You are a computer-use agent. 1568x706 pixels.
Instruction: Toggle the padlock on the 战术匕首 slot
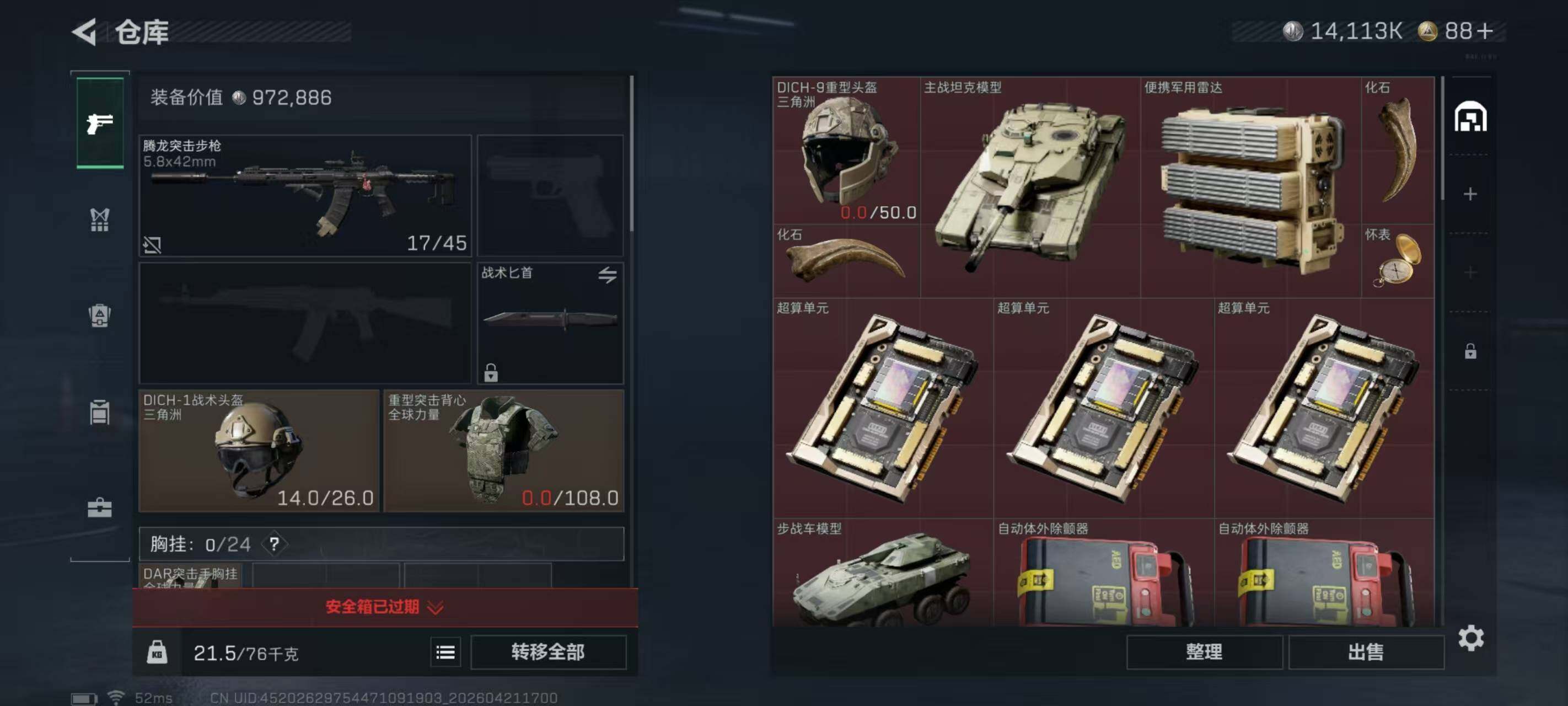coord(491,372)
